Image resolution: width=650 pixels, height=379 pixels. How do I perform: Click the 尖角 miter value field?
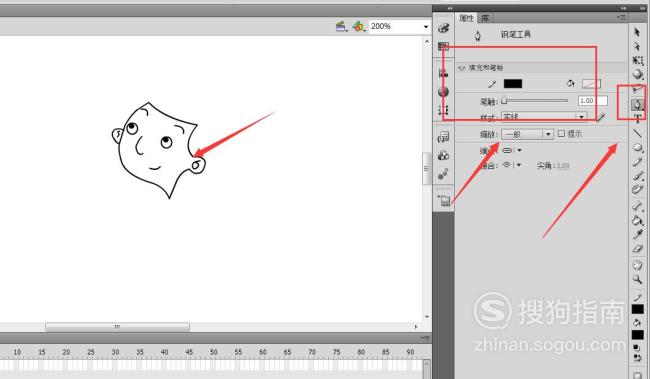coord(563,165)
